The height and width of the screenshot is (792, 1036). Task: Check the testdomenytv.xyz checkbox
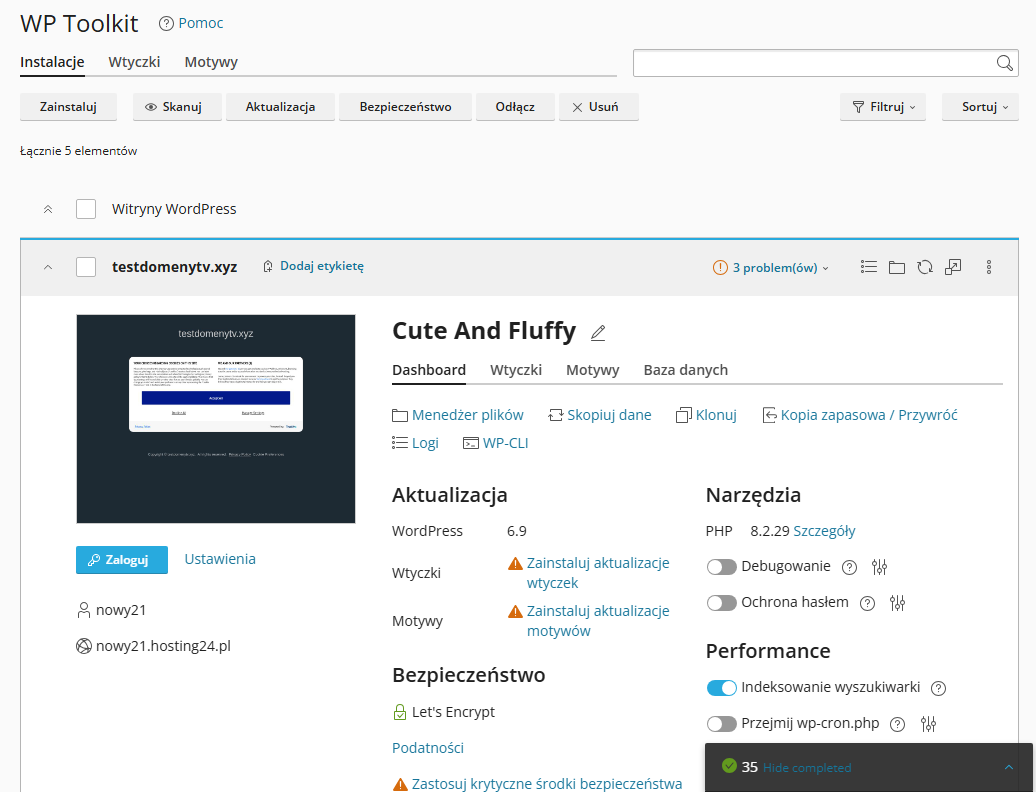[x=86, y=267]
